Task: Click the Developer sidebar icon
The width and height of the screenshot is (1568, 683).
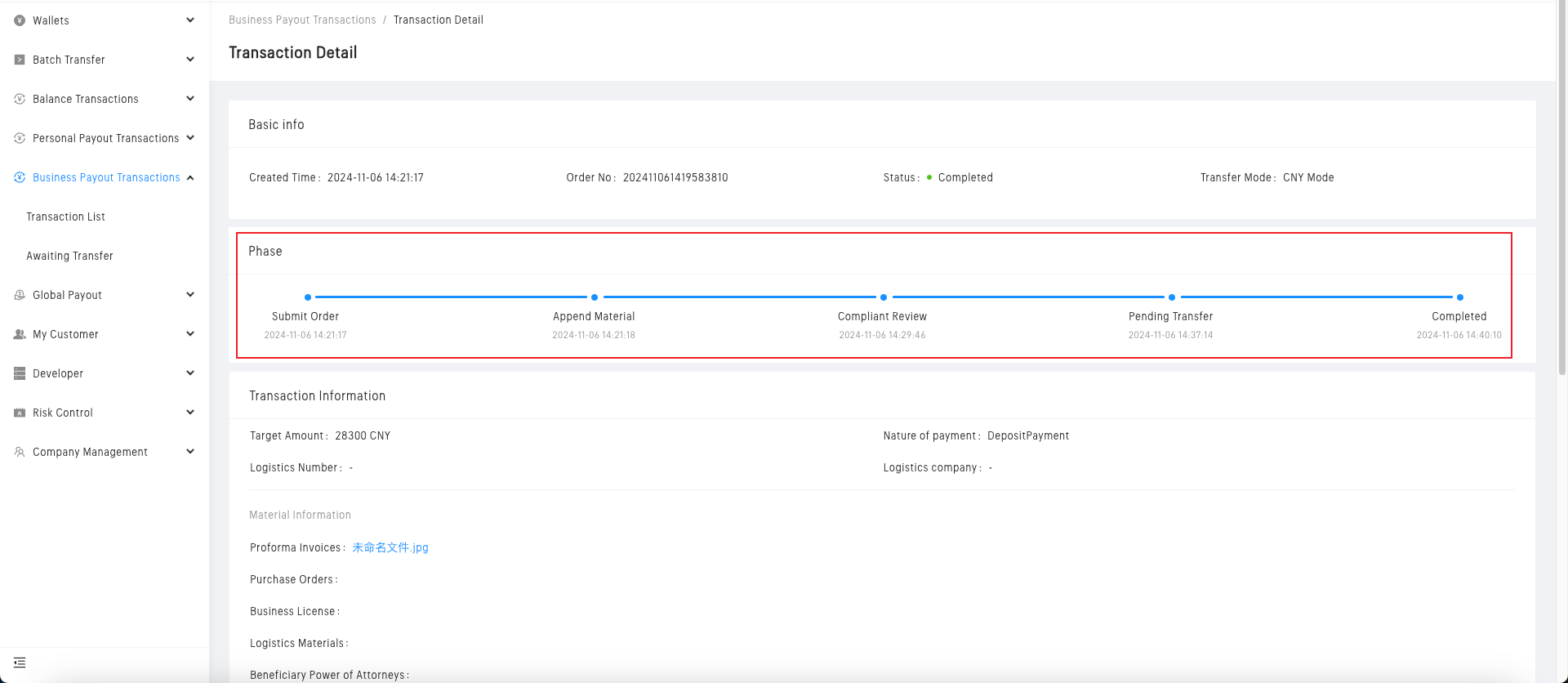Action: coord(20,373)
